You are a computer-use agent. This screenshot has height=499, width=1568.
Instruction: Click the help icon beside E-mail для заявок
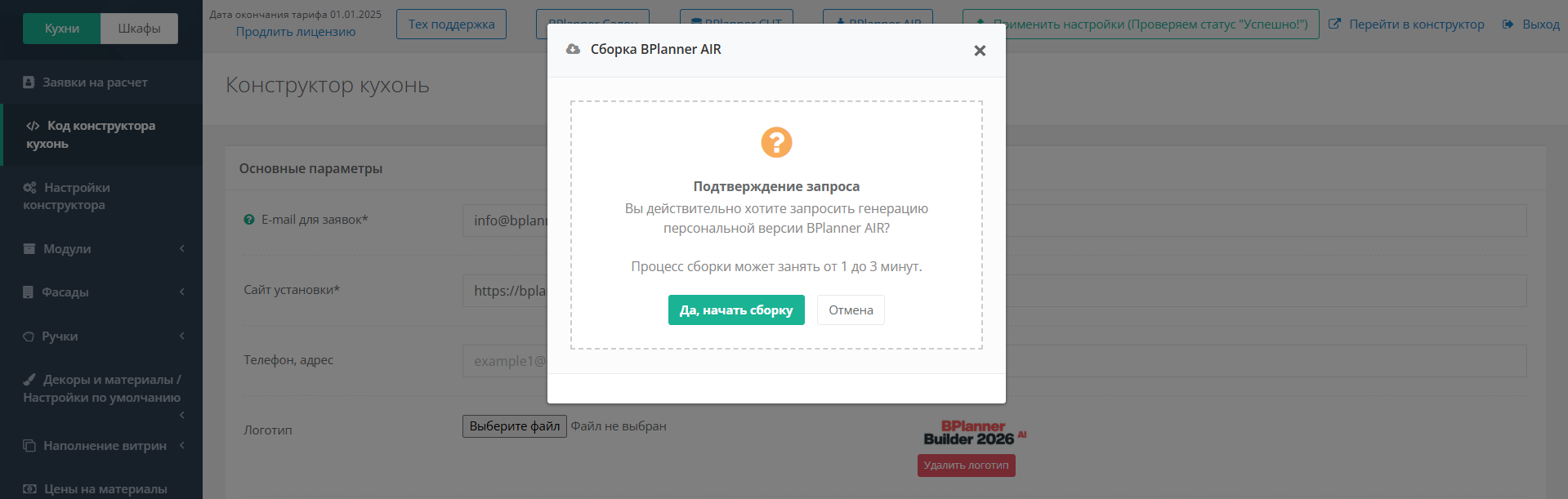[x=249, y=220]
